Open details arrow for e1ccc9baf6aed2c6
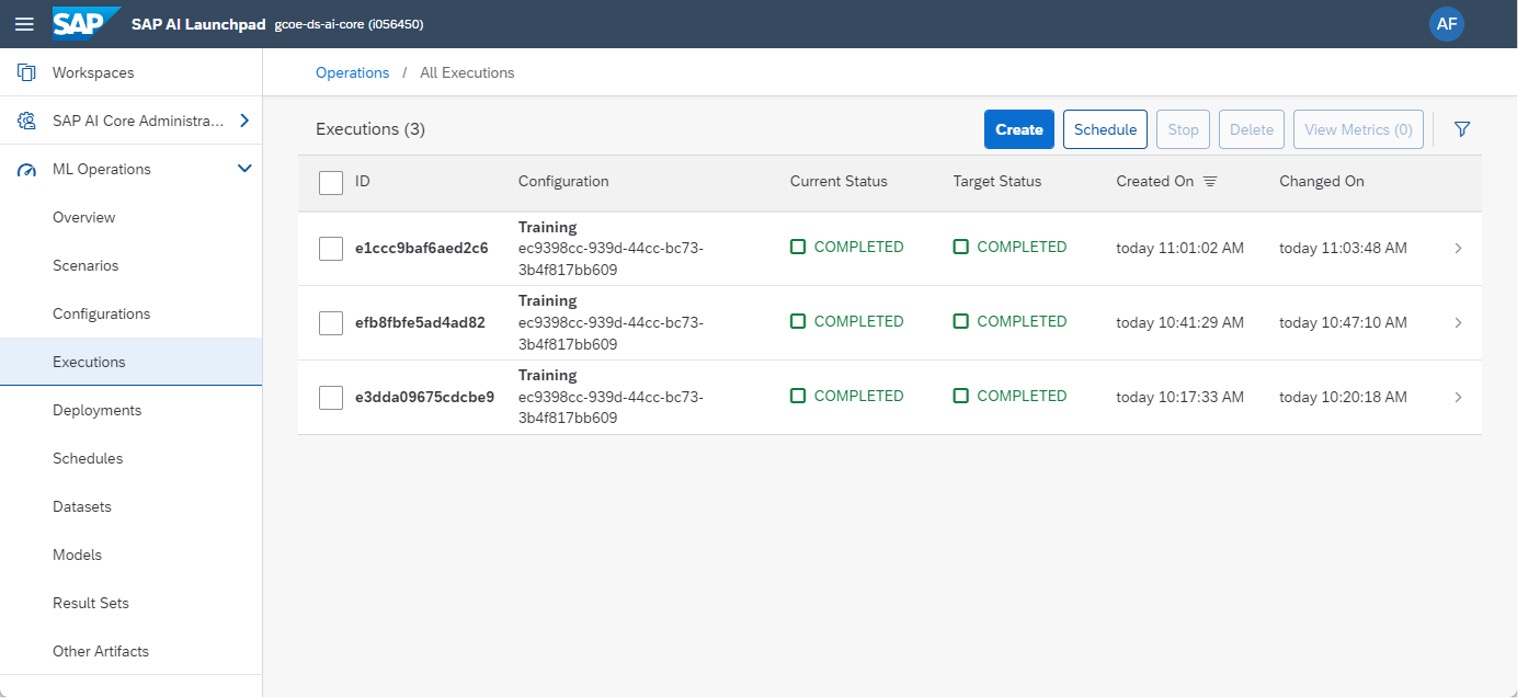This screenshot has height=698, width=1518. [x=1458, y=248]
